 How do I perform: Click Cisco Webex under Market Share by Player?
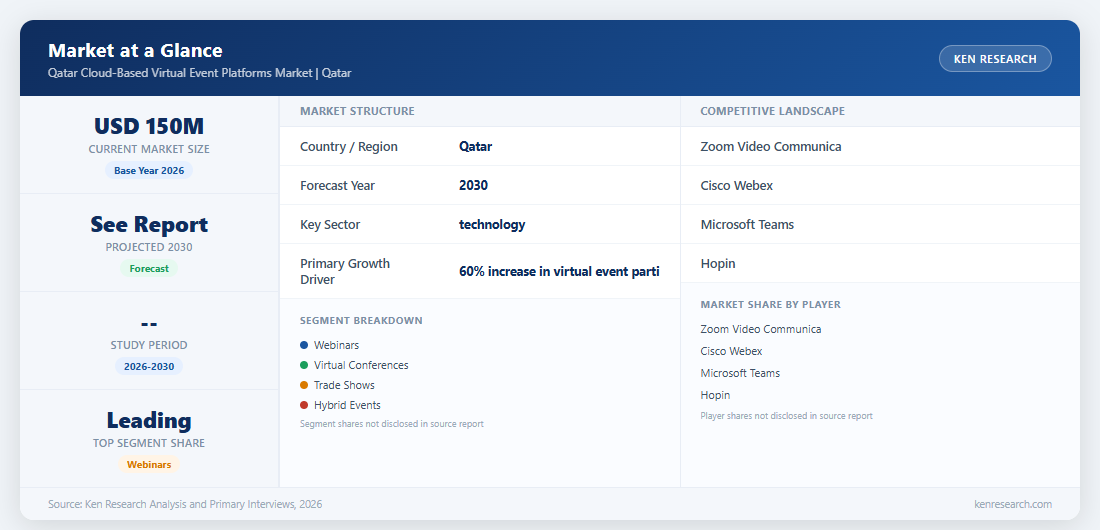tap(731, 351)
